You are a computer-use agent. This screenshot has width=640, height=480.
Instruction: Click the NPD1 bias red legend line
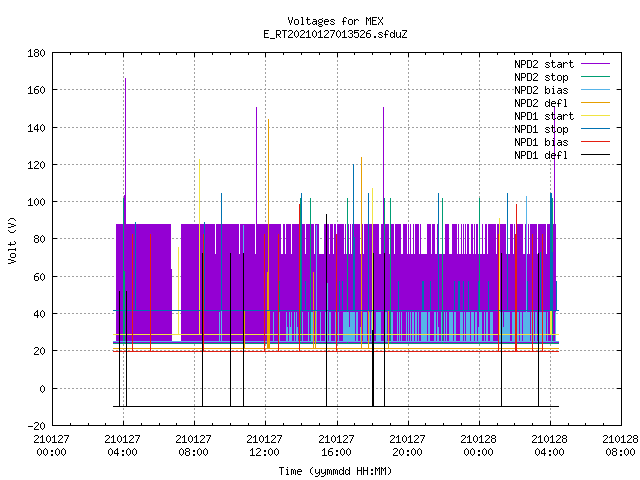tap(595, 142)
